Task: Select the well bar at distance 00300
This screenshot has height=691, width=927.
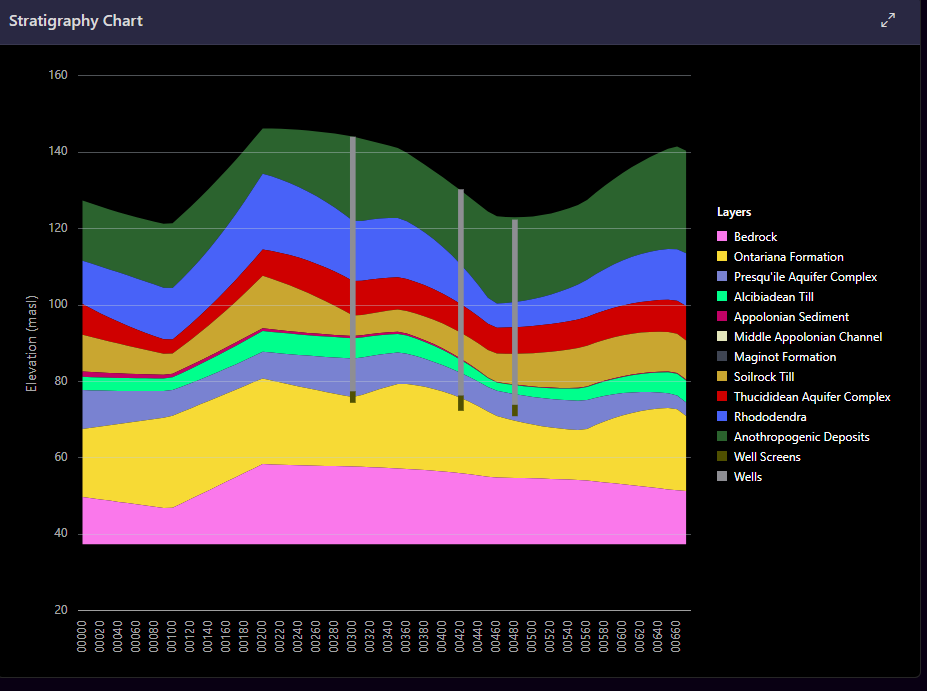Action: [353, 264]
